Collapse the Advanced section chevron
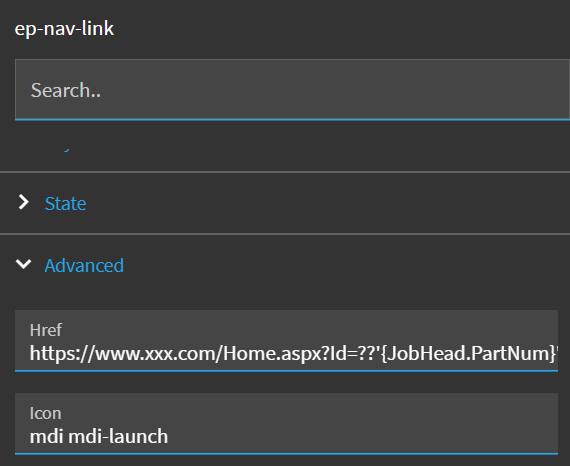The height and width of the screenshot is (466, 570). click(x=24, y=264)
